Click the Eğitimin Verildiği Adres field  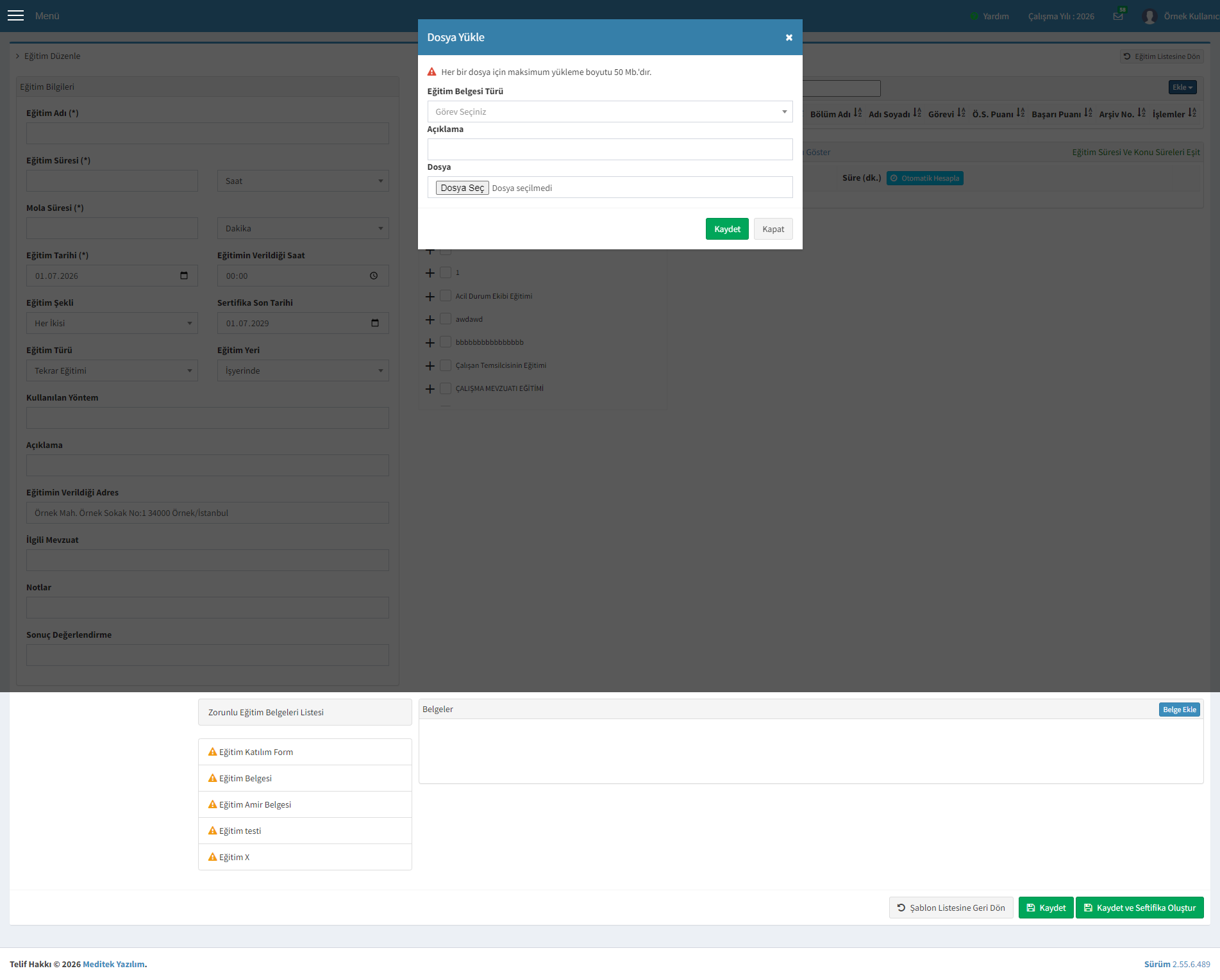207,513
